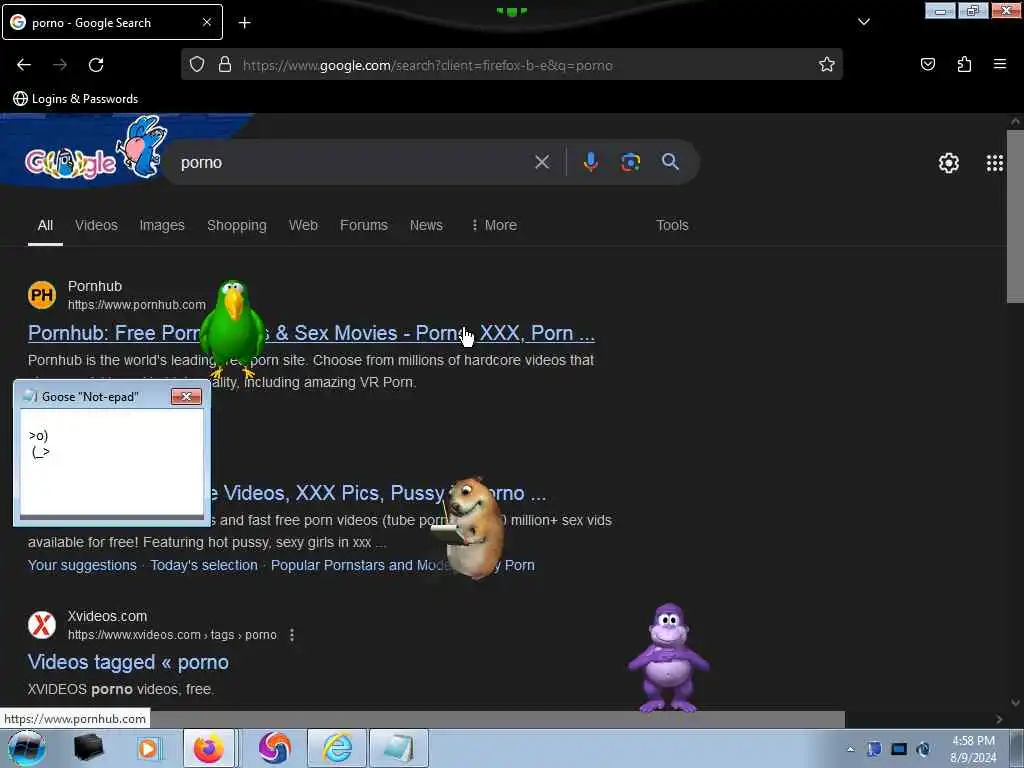
Task: Open black box taskbar program
Action: point(88,748)
